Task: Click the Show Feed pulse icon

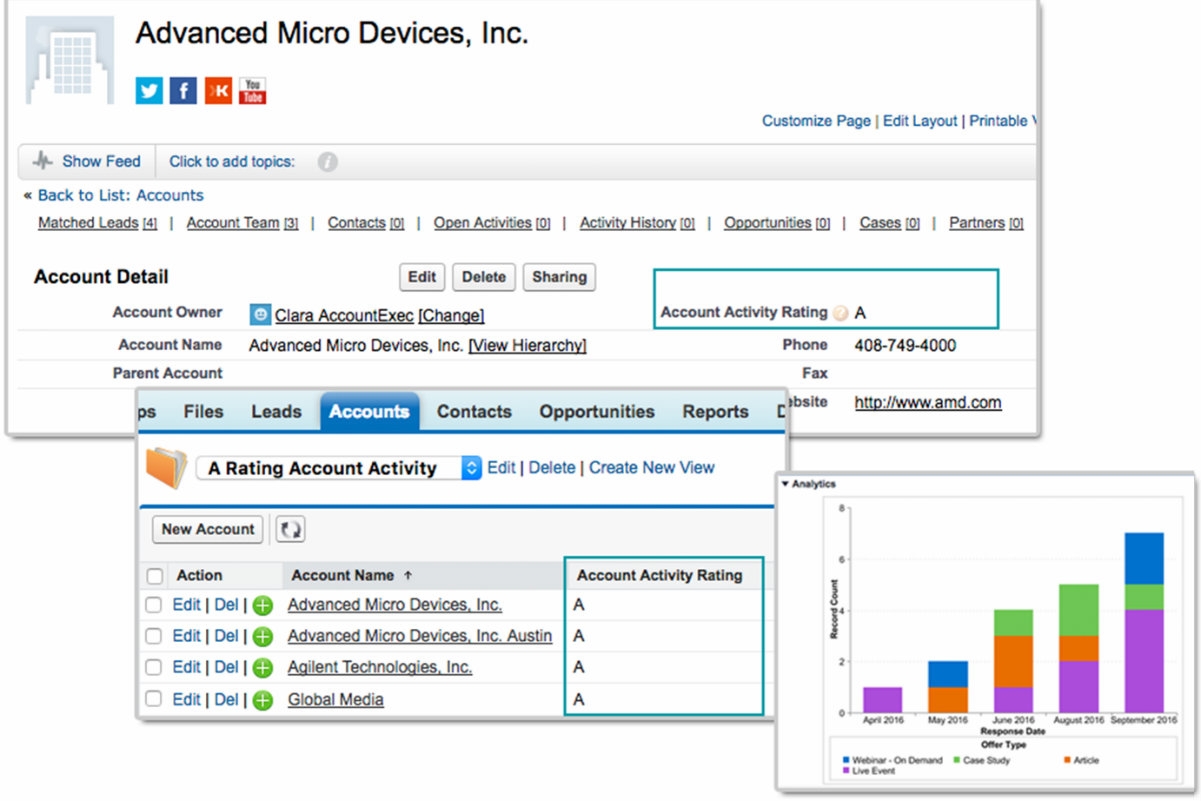Action: pyautogui.click(x=43, y=161)
